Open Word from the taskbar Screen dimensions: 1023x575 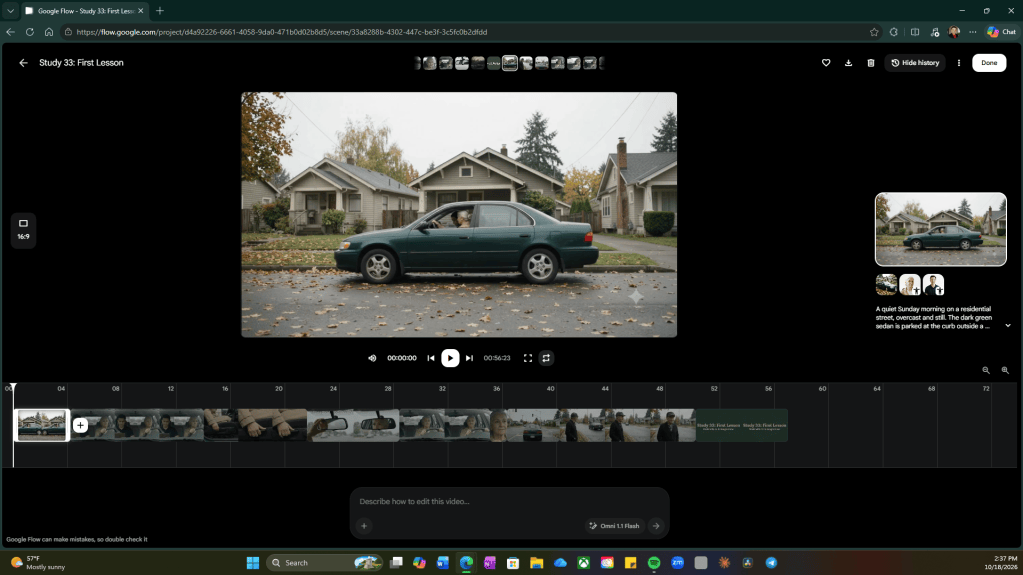(x=443, y=563)
